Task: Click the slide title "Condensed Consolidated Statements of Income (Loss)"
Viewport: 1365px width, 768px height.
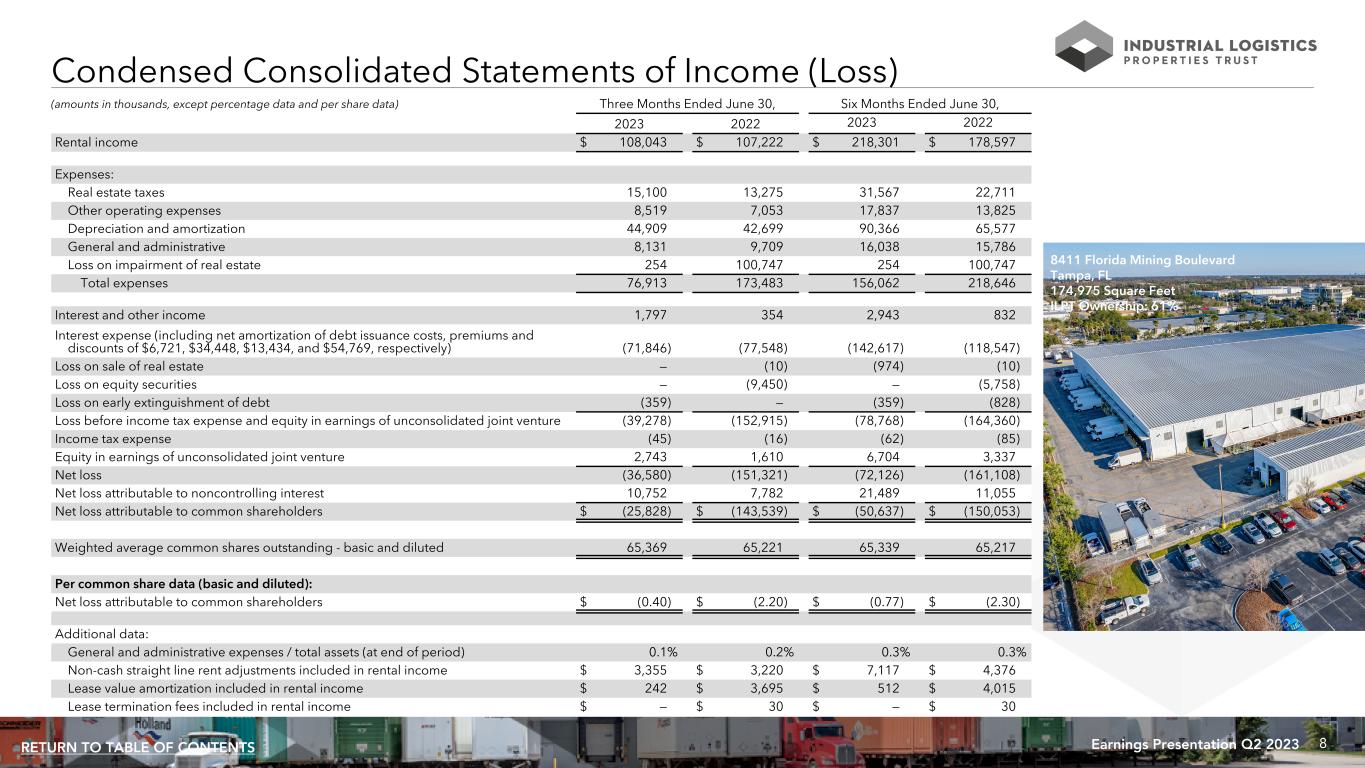Action: (x=474, y=70)
